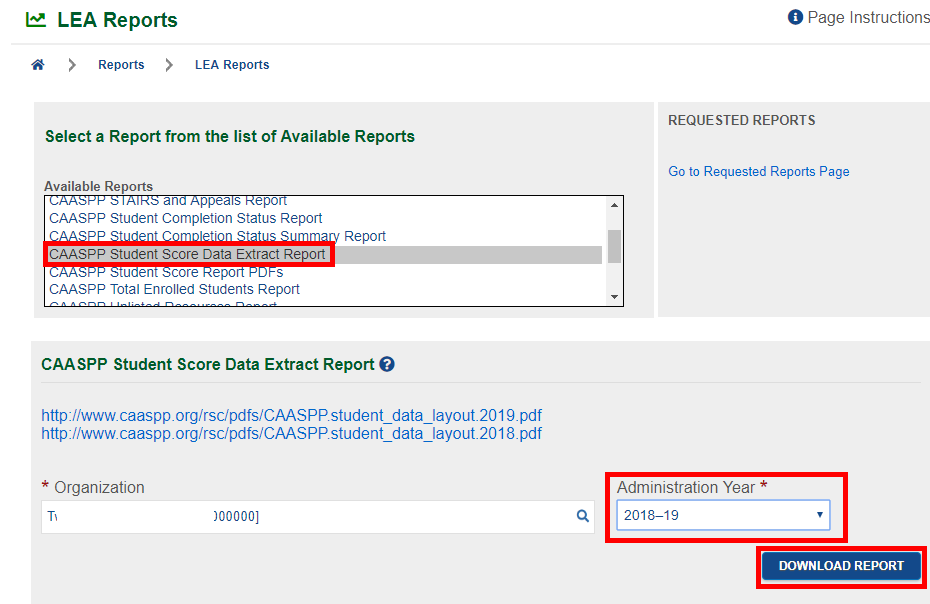This screenshot has width=930, height=604.
Task: Click the Organization input field
Action: point(317,516)
